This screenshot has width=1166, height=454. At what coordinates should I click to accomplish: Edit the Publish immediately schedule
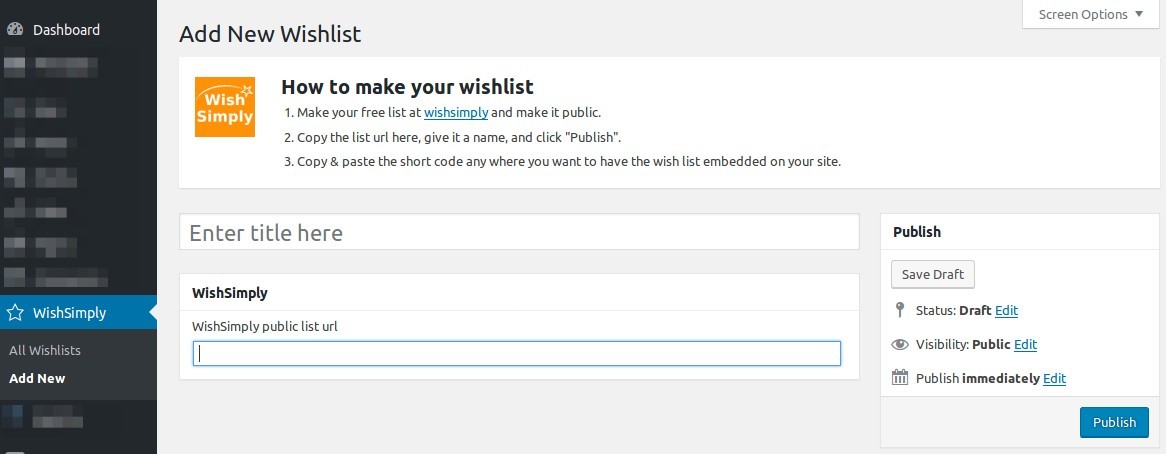(x=1054, y=379)
